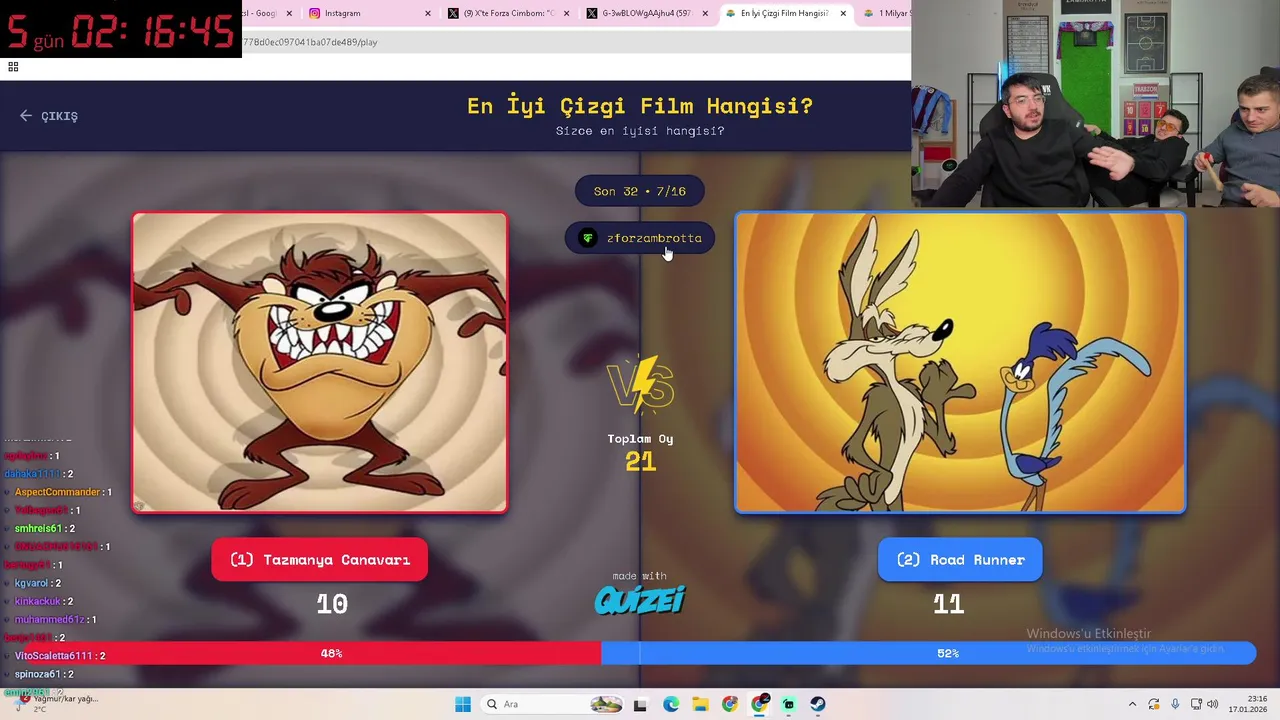
Task: Open the network tray icon
Action: 1197,704
